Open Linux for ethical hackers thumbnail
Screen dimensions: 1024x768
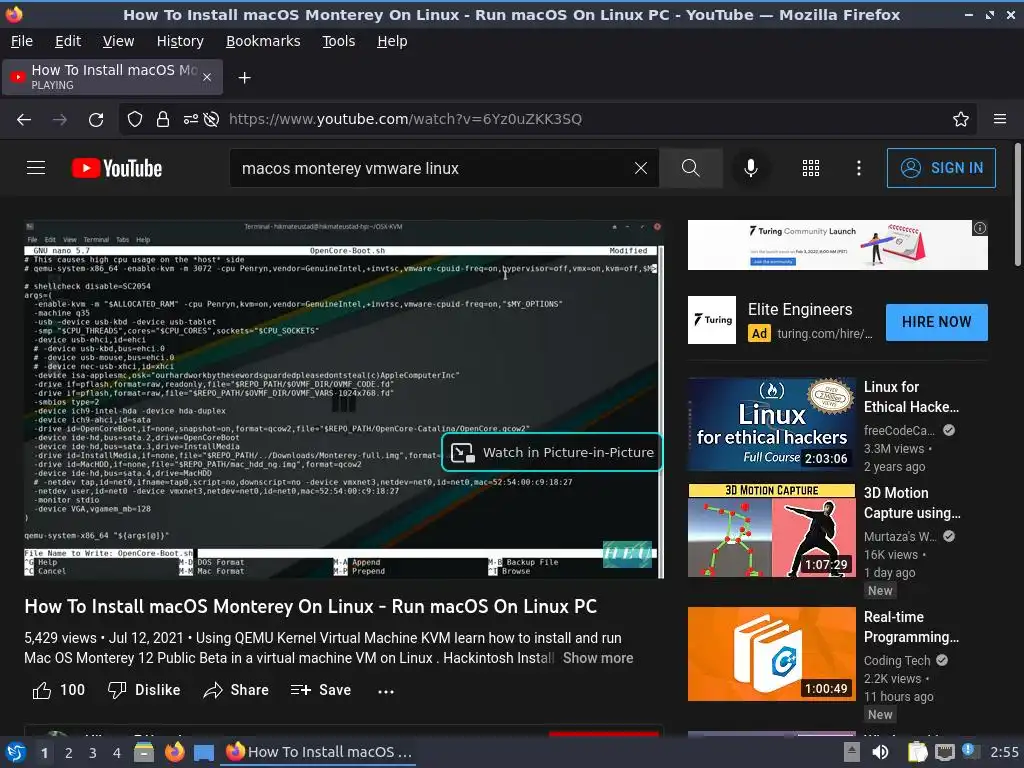click(x=771, y=424)
